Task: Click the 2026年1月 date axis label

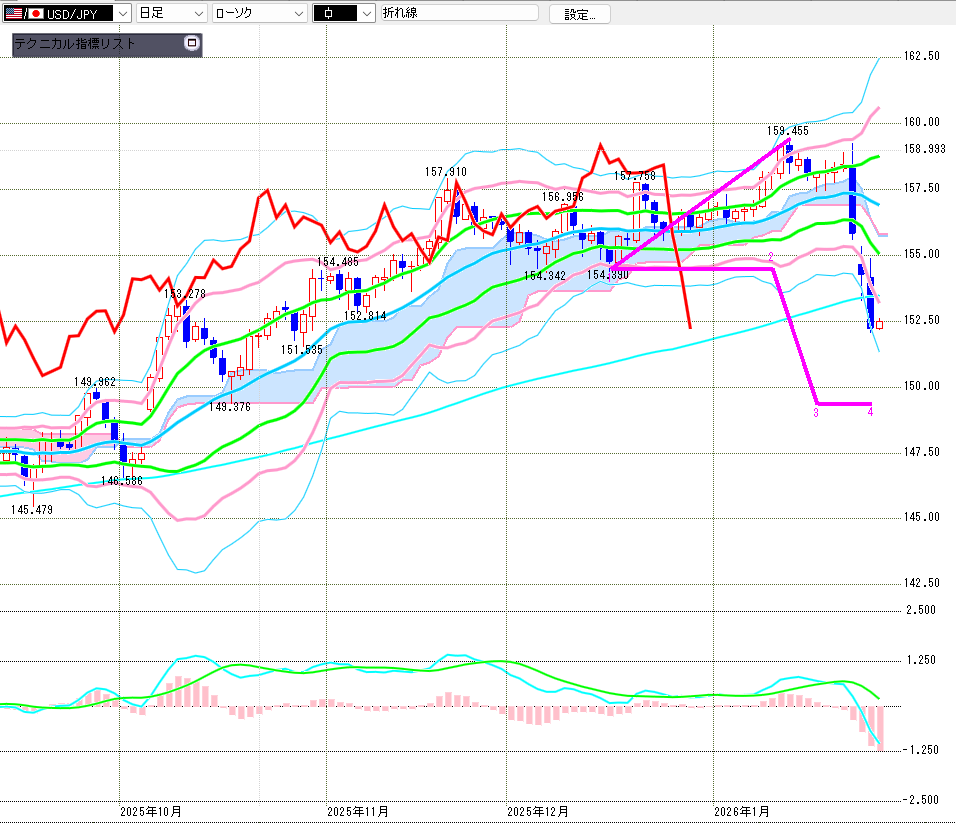Action: 745,811
